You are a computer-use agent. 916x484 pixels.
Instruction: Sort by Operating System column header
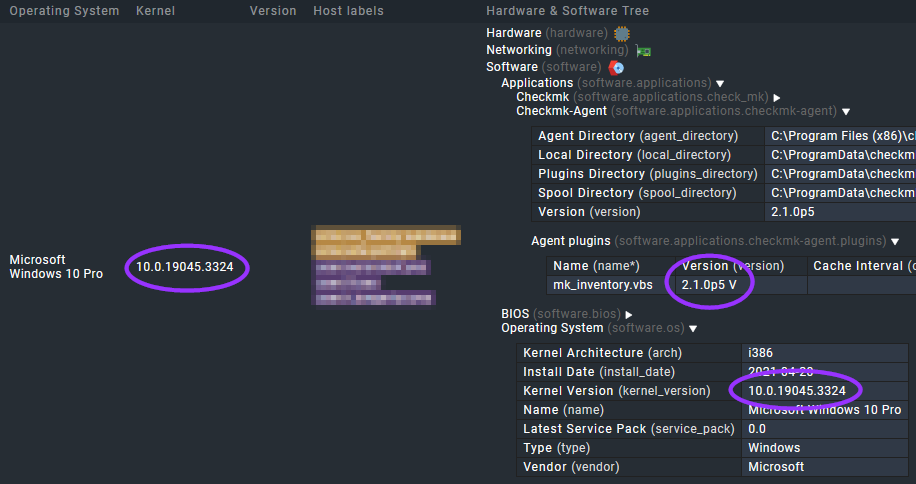click(64, 11)
